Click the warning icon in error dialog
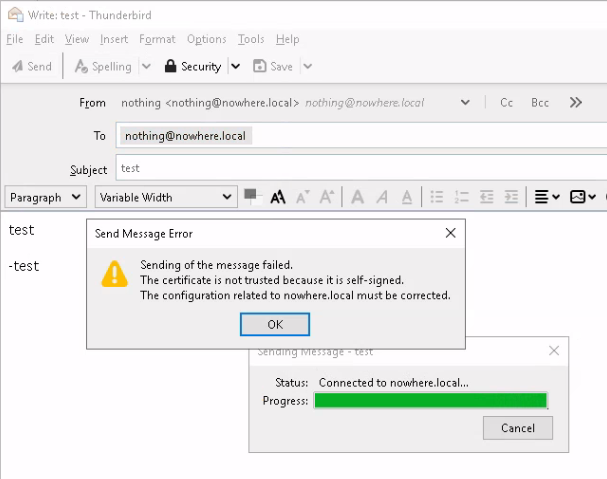Image resolution: width=607 pixels, height=479 pixels. click(x=115, y=274)
